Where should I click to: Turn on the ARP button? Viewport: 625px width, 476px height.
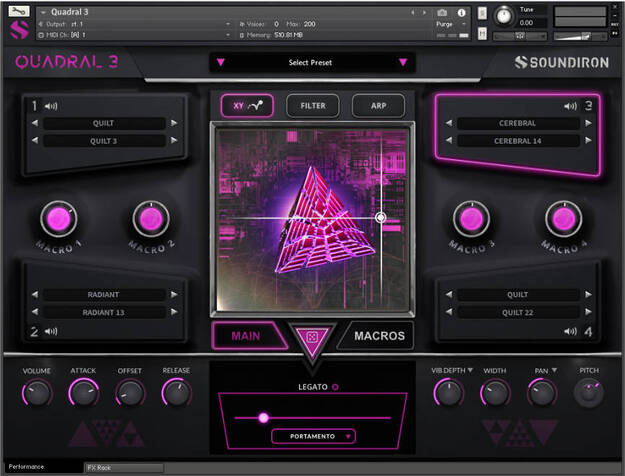click(x=378, y=105)
